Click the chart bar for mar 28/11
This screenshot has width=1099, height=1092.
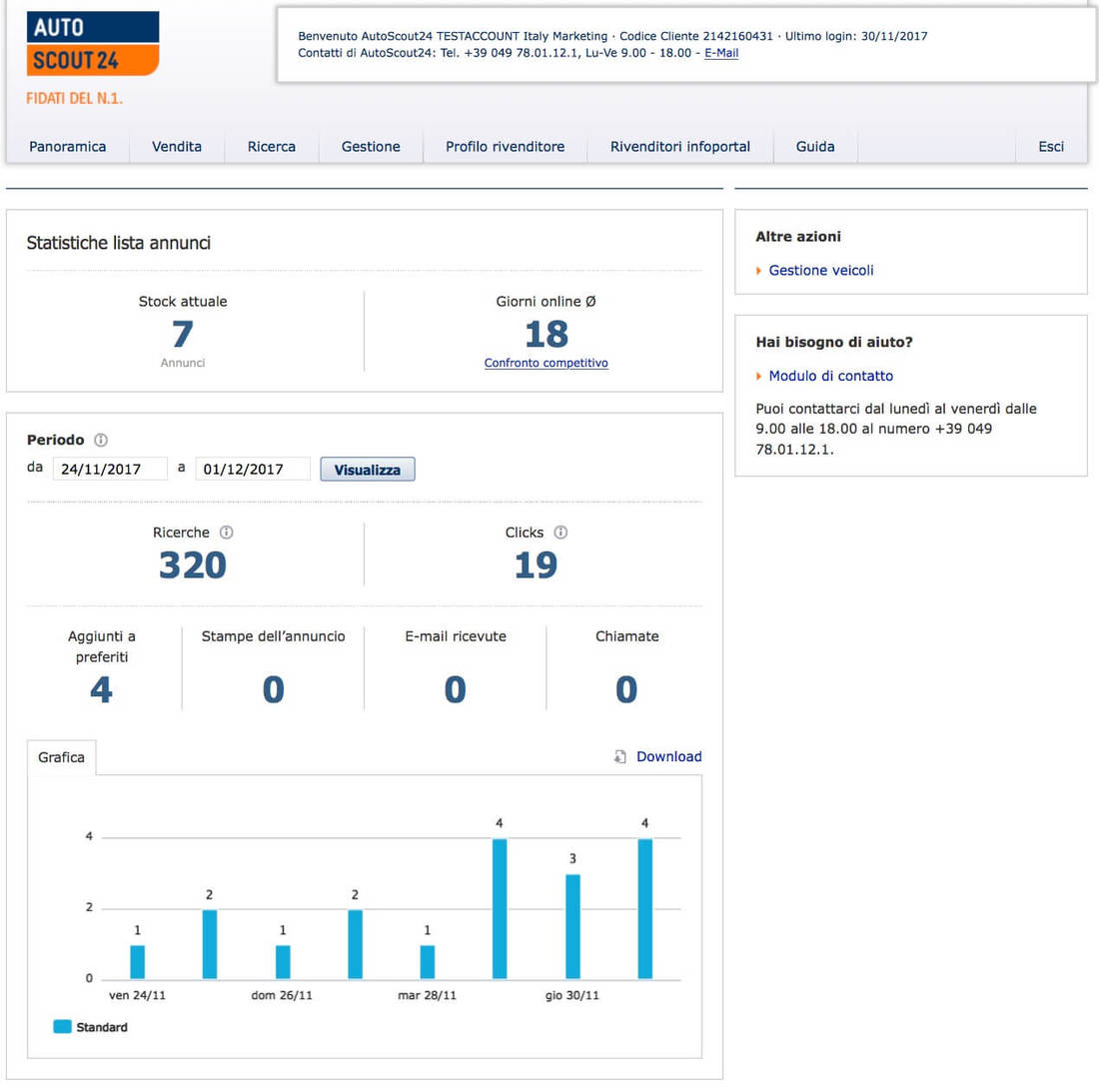pos(427,962)
